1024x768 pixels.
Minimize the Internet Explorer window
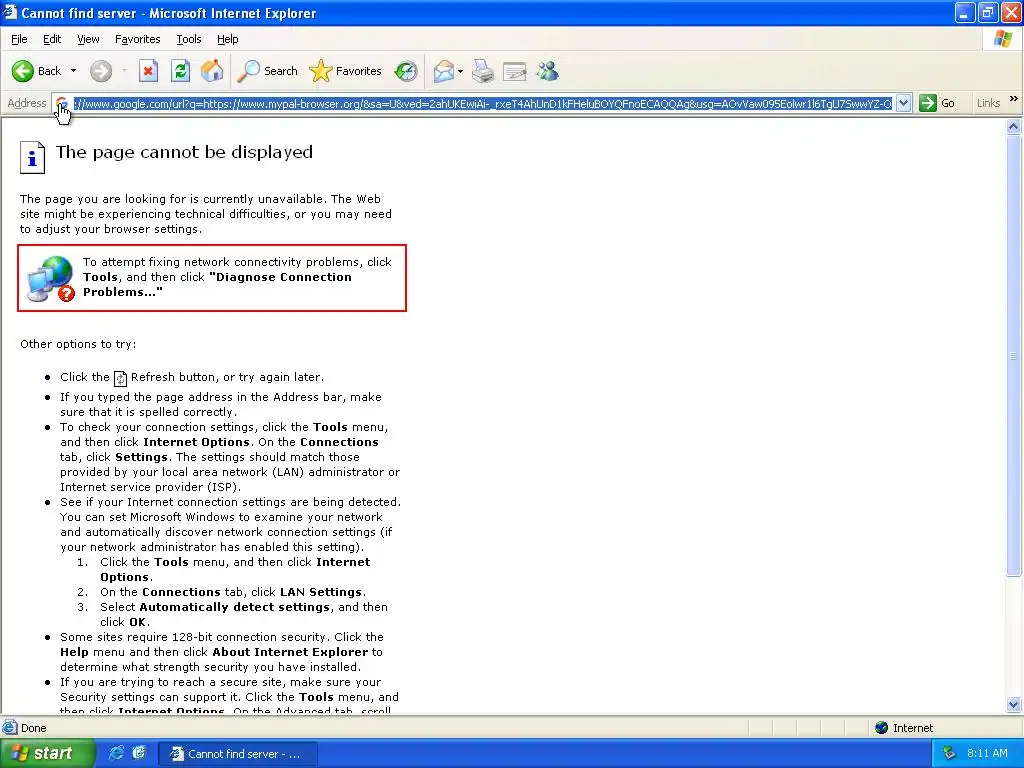pyautogui.click(x=965, y=12)
